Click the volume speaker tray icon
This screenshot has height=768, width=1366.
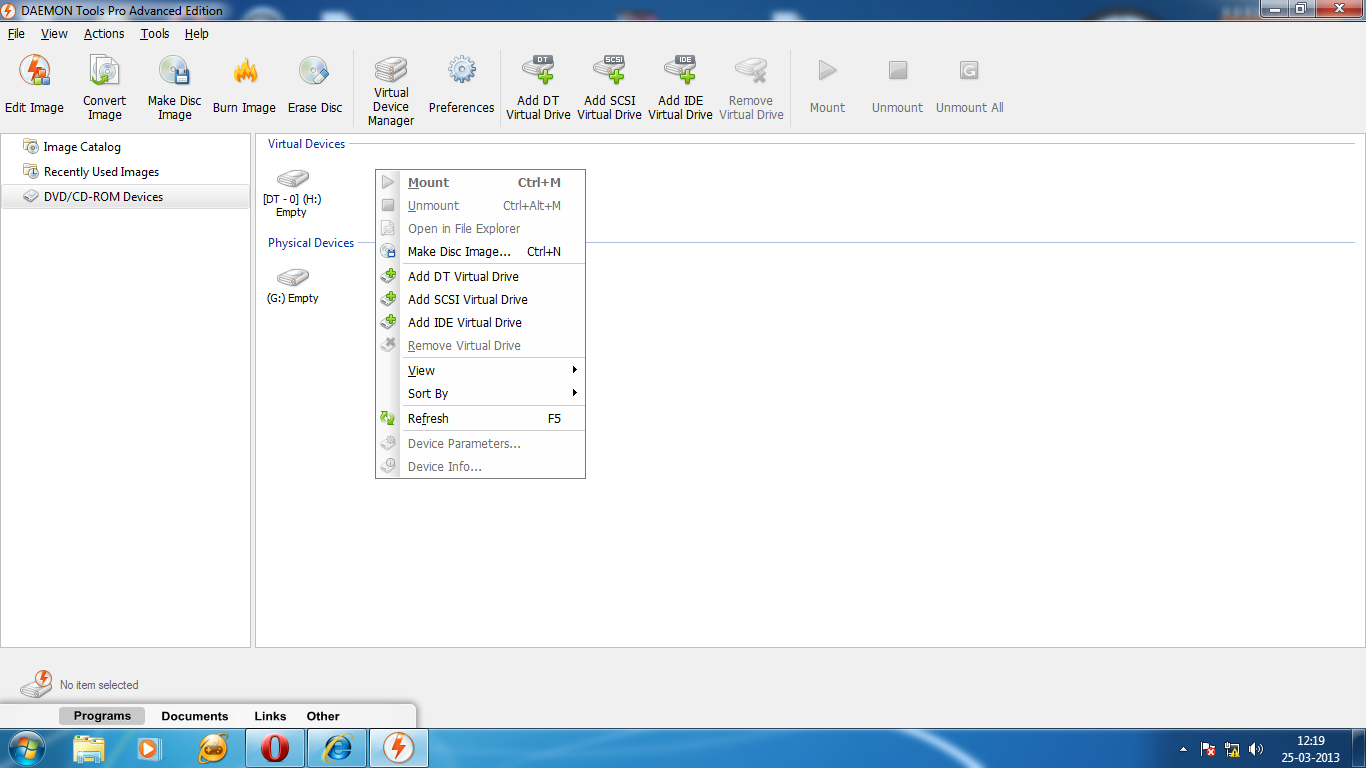(x=1256, y=749)
